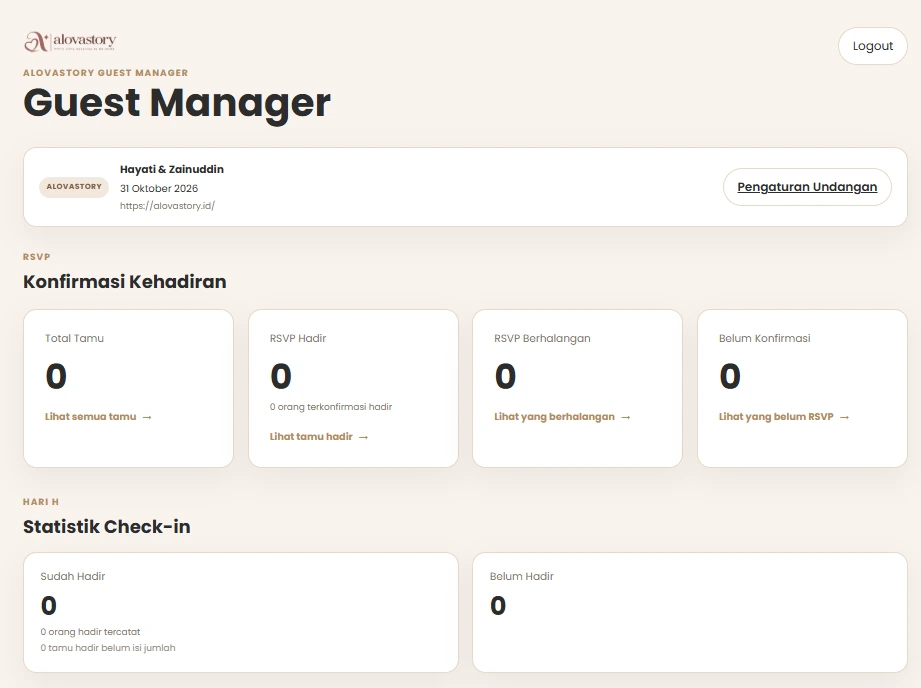
Task: Click the Total Tamu count value
Action: coord(56,377)
